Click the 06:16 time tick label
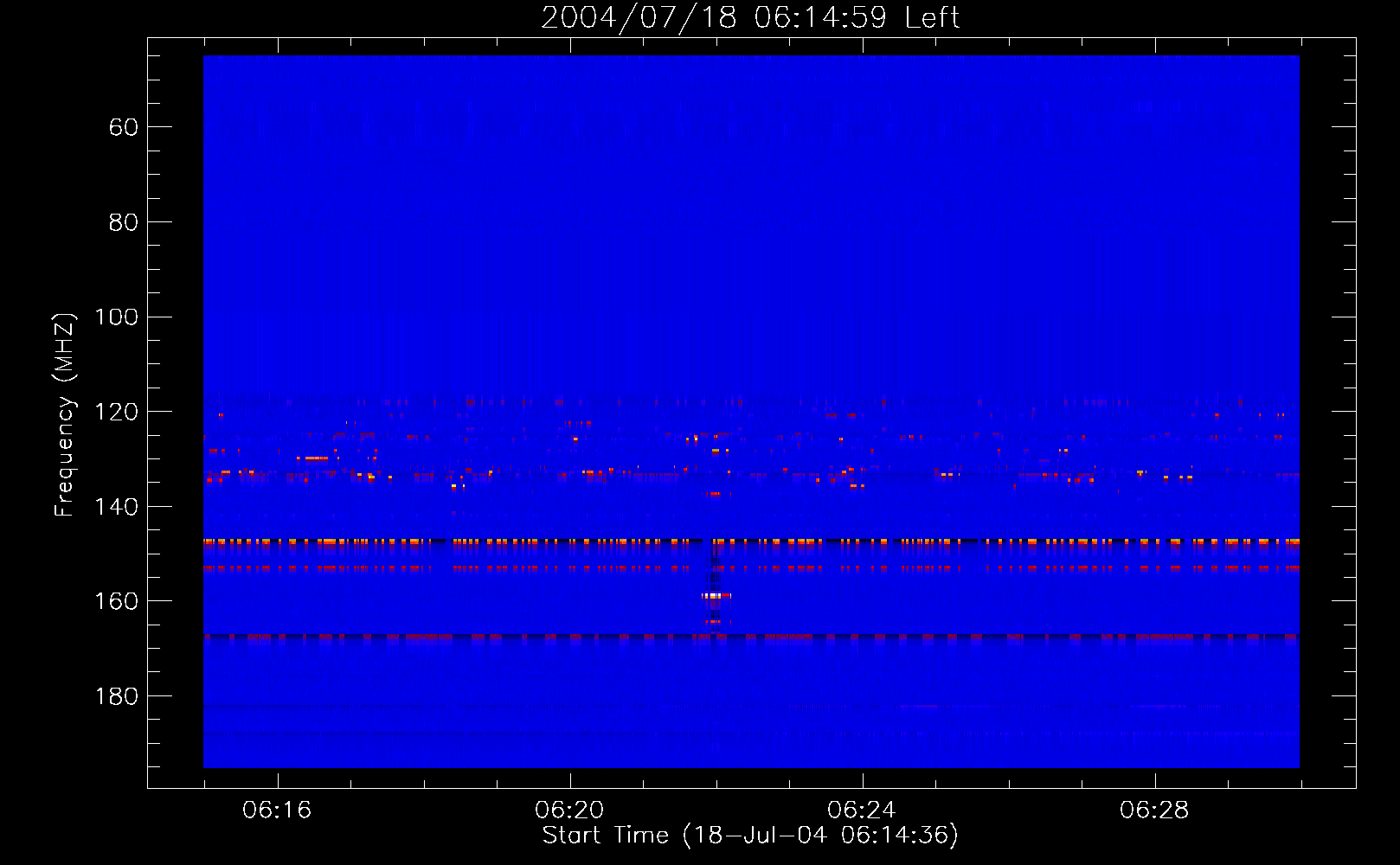Viewport: 1400px width, 865px height. pyautogui.click(x=277, y=811)
